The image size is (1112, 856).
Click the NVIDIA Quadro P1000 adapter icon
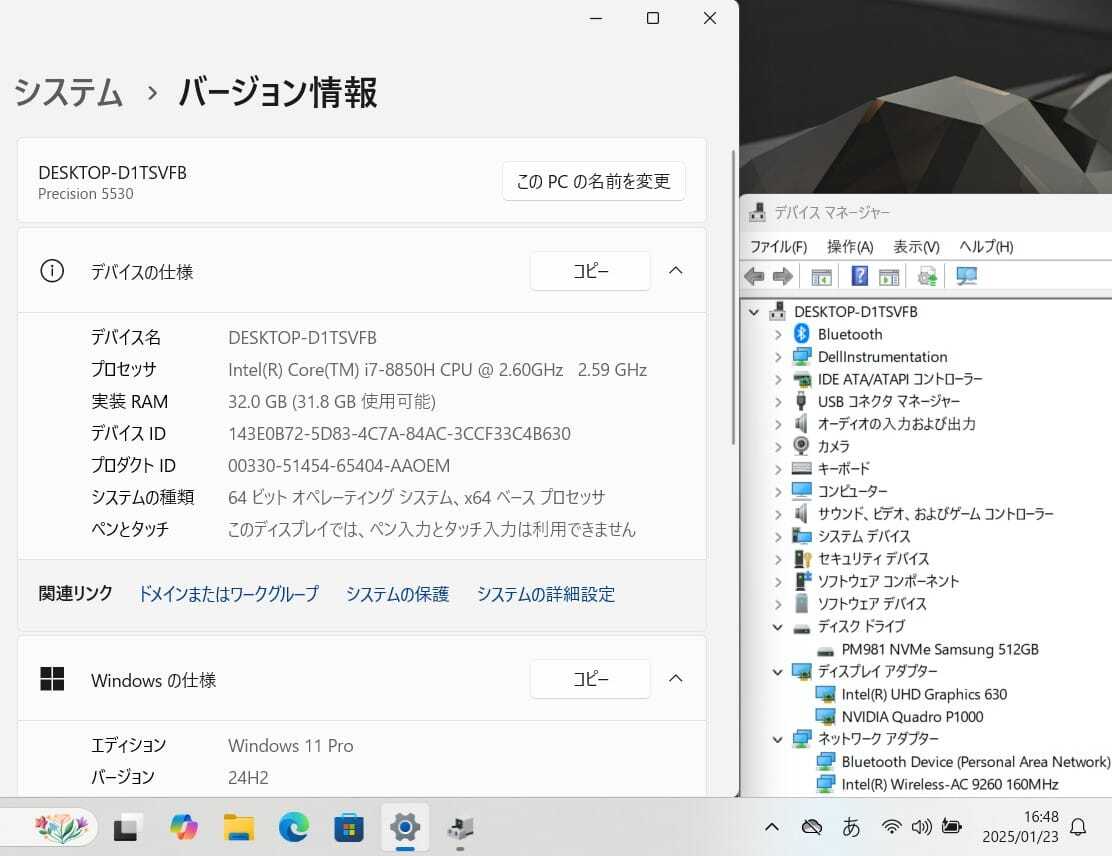(825, 716)
